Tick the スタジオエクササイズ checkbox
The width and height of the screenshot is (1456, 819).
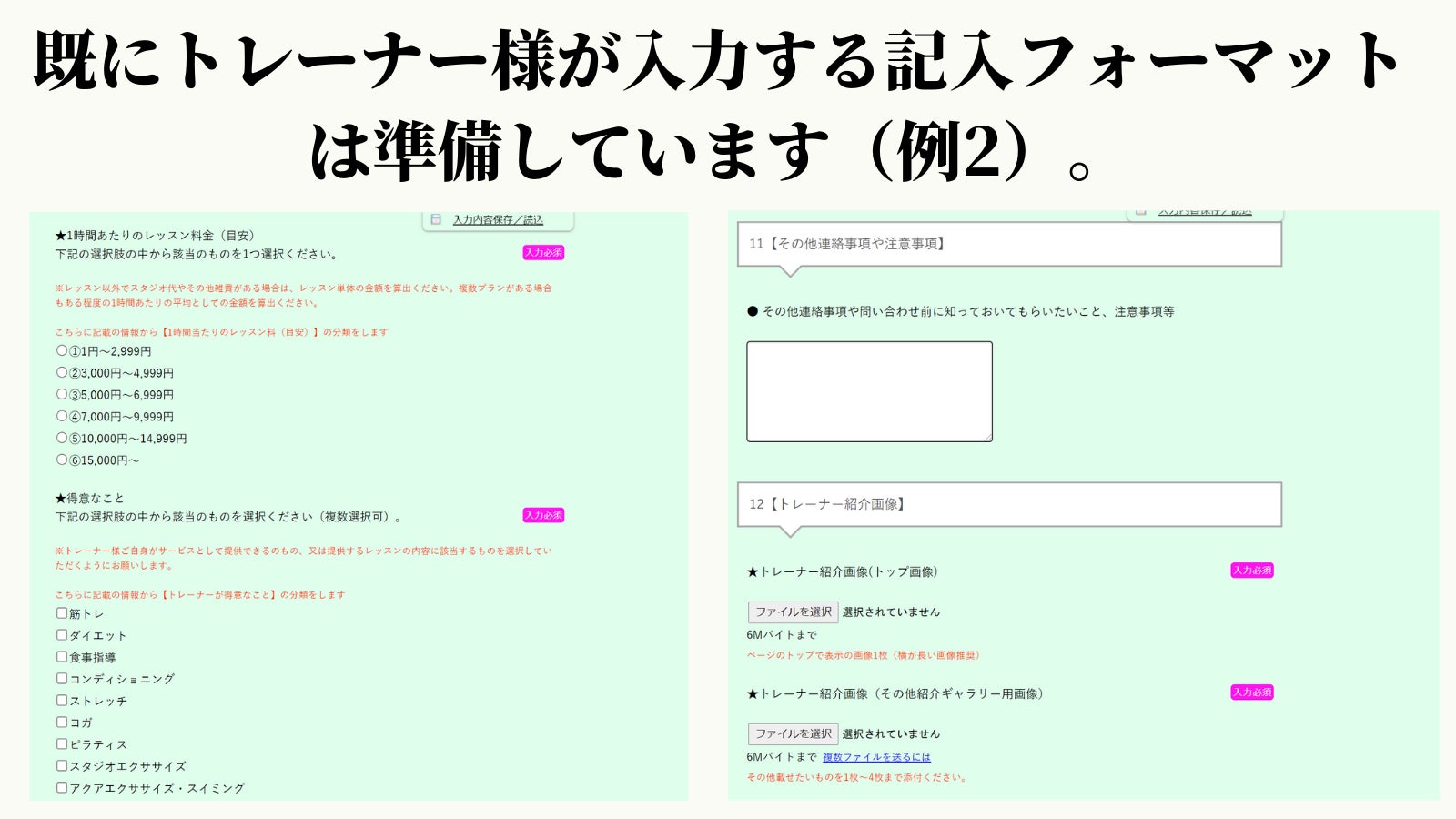coord(62,766)
